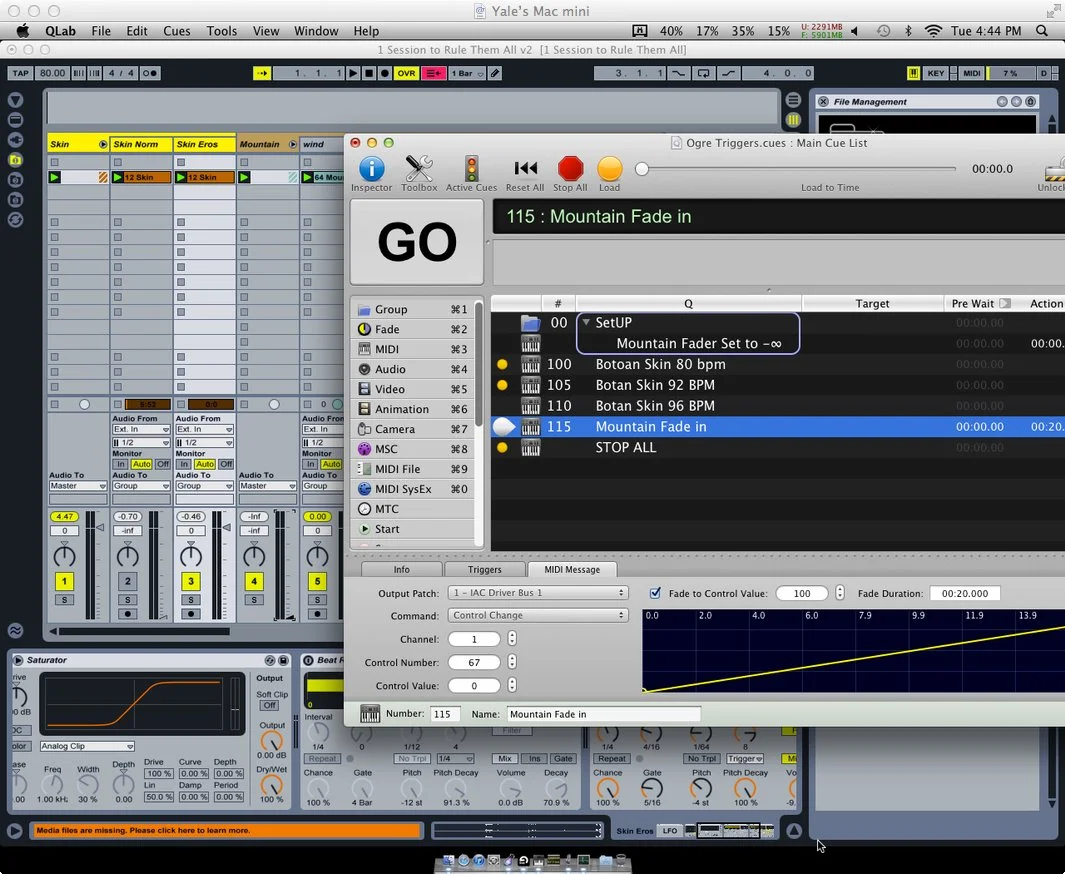Screen dimensions: 1065x874
Task: Add a MIDI cue from the toolbox
Action: [x=412, y=349]
